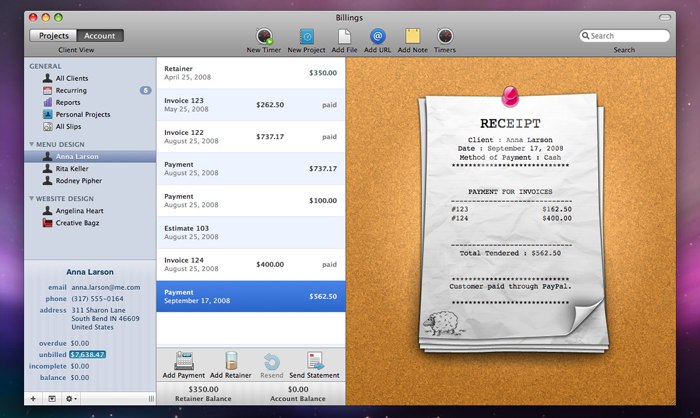Click the plus button to add client
This screenshot has width=700, height=418.
[33, 398]
